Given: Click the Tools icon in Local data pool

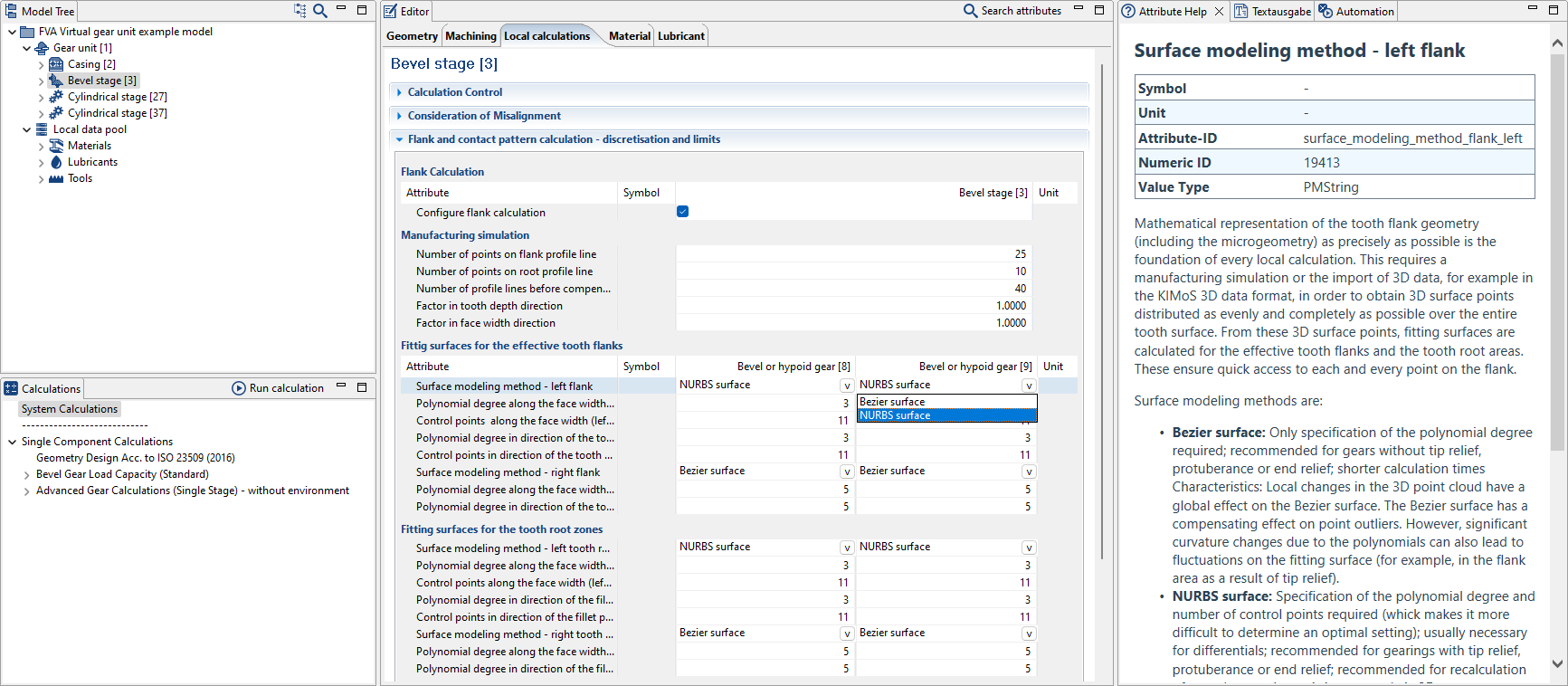Looking at the screenshot, I should coord(56,178).
